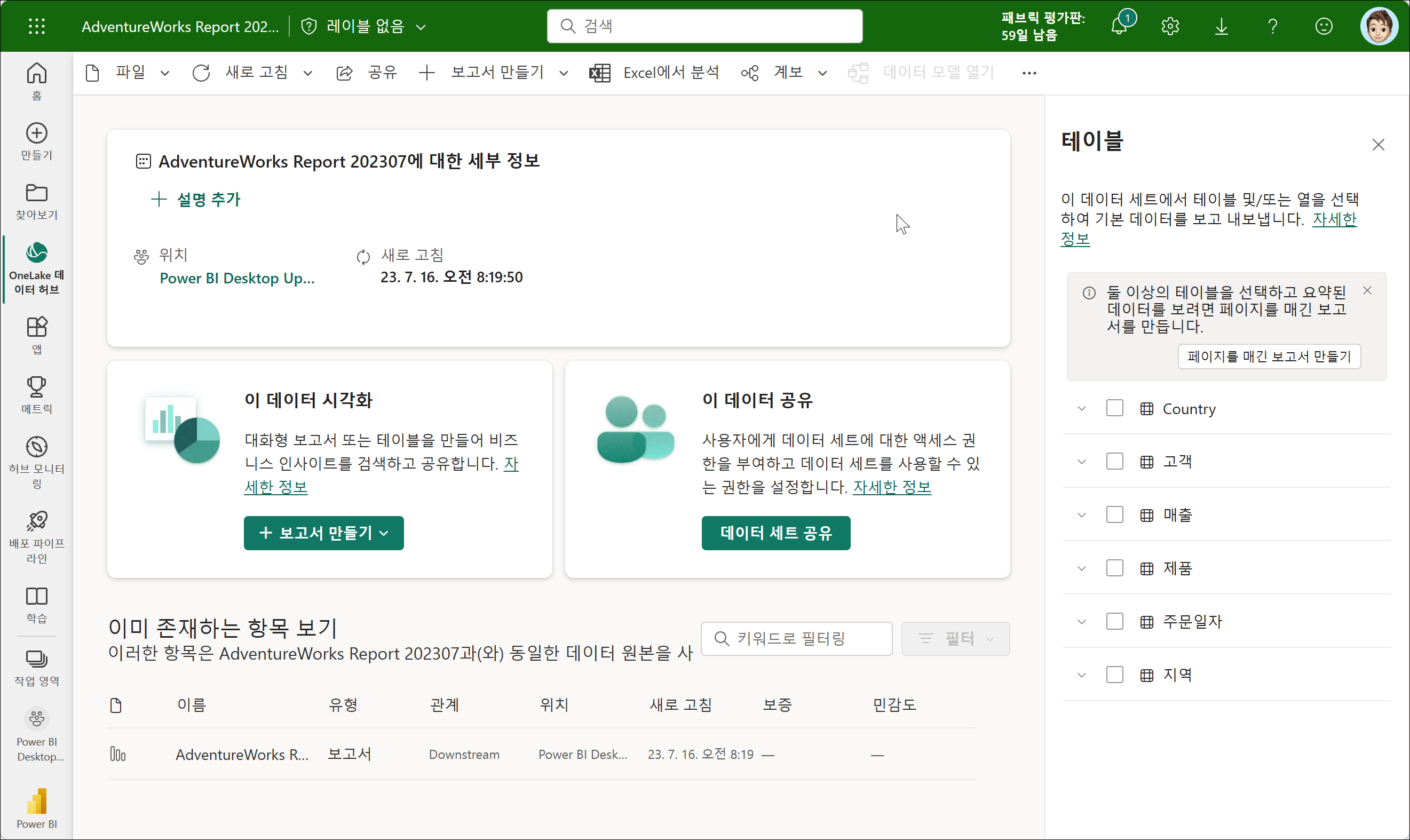The width and height of the screenshot is (1410, 840).
Task: Click the 데이터 세트 공유 button
Action: coord(775,533)
